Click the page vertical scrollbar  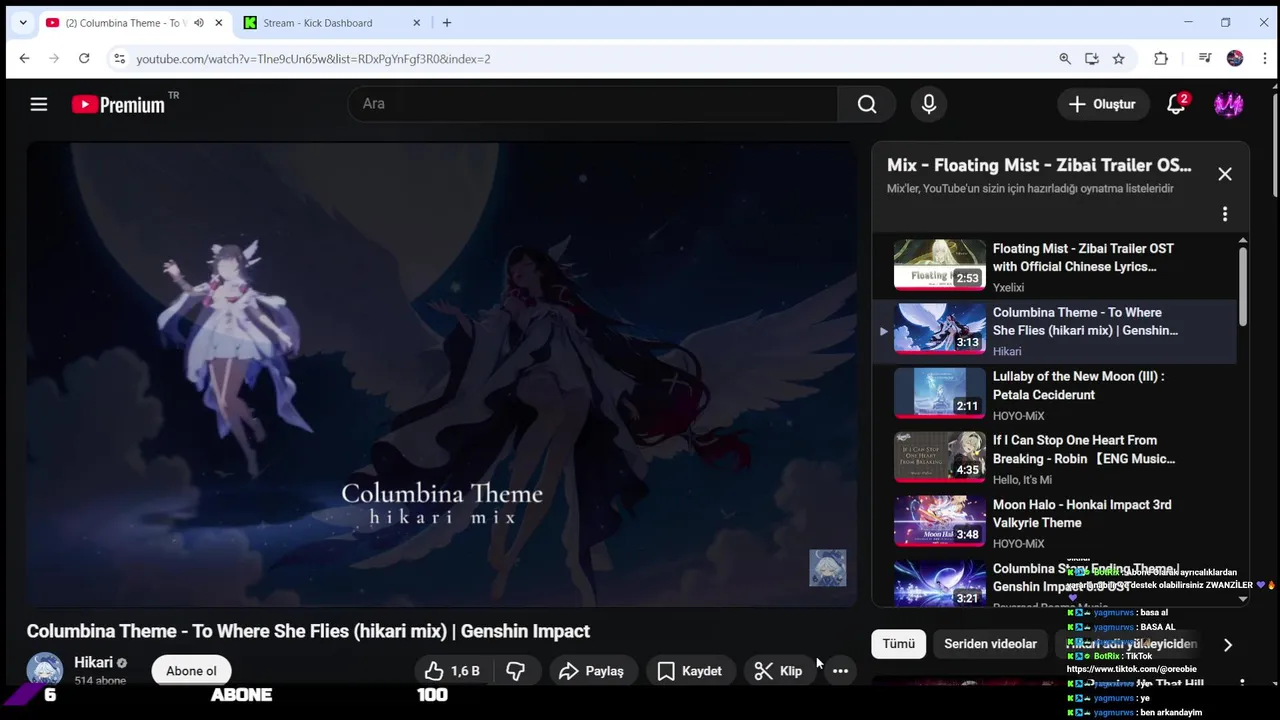tap(1275, 145)
